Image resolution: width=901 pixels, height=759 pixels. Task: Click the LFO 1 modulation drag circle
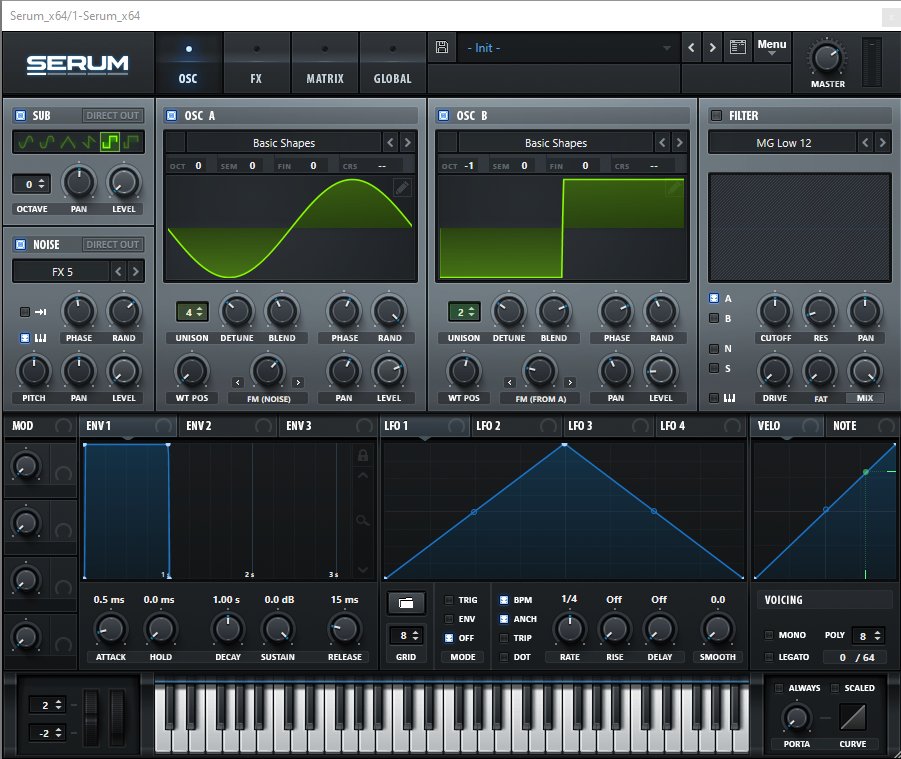(457, 426)
